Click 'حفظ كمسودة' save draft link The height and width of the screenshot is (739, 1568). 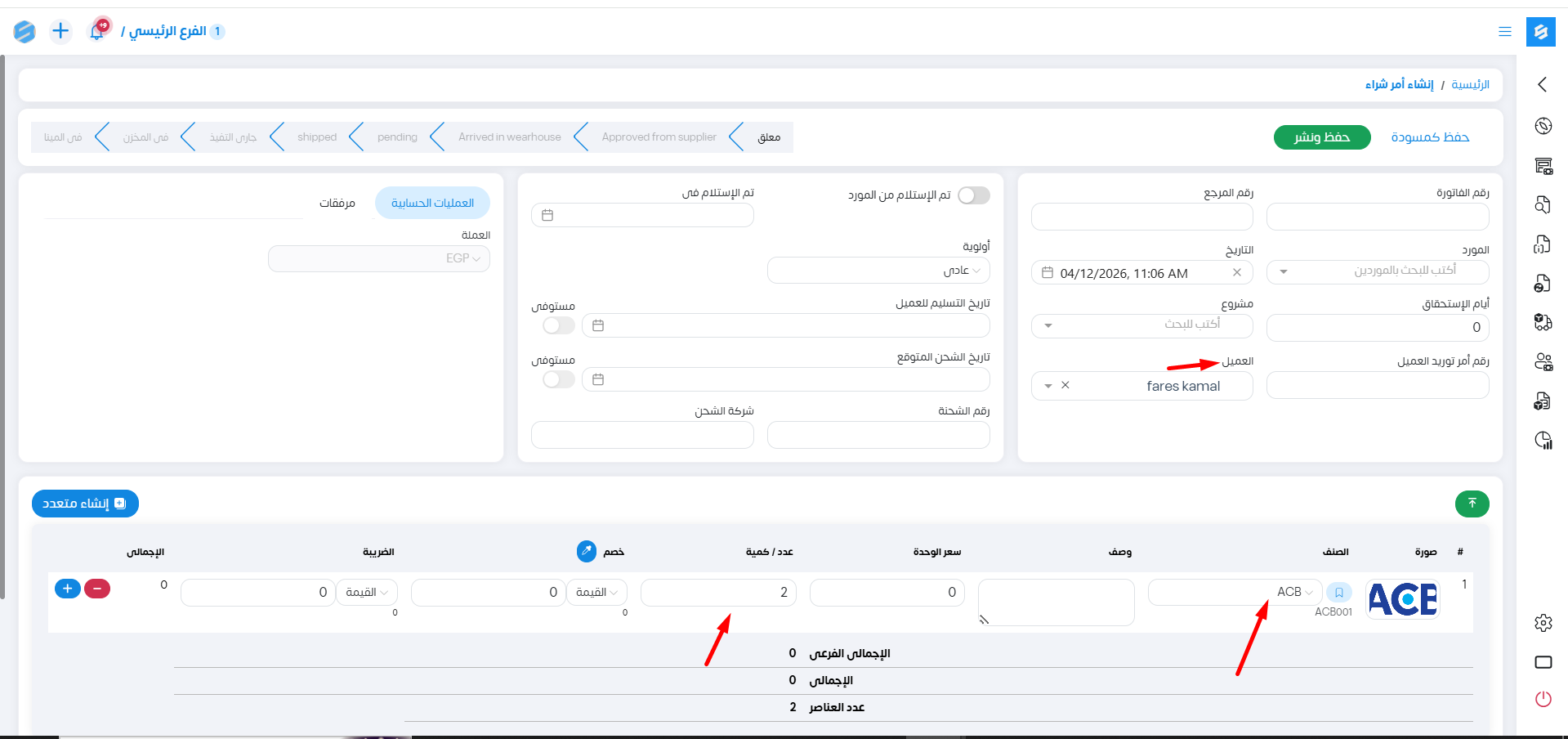pos(1429,137)
